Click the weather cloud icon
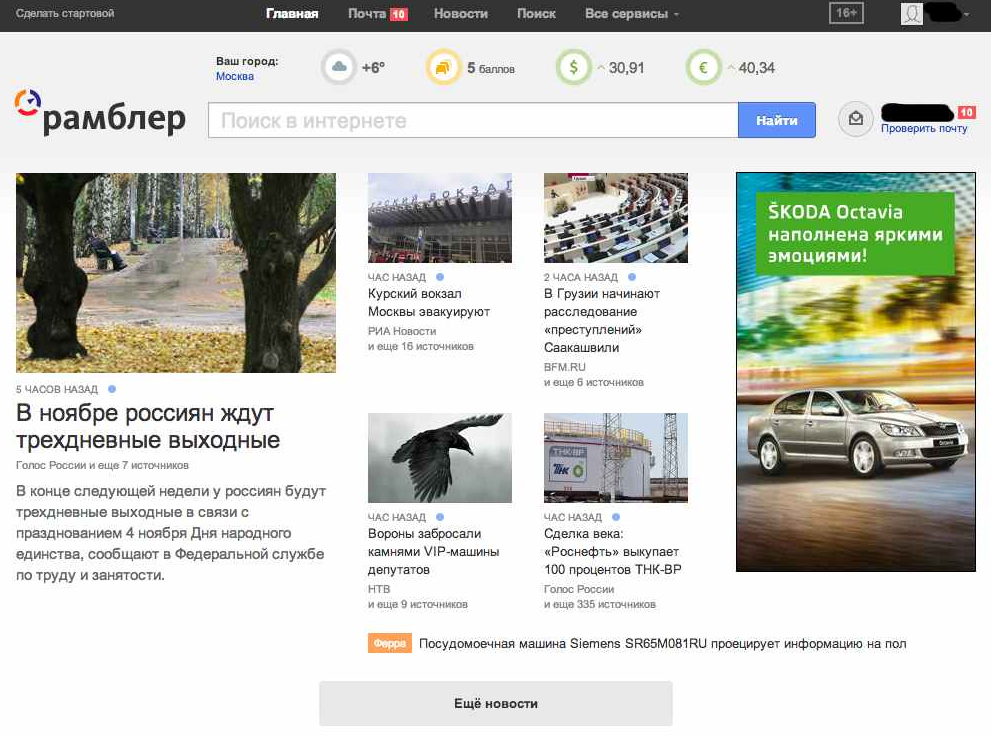 [x=339, y=68]
